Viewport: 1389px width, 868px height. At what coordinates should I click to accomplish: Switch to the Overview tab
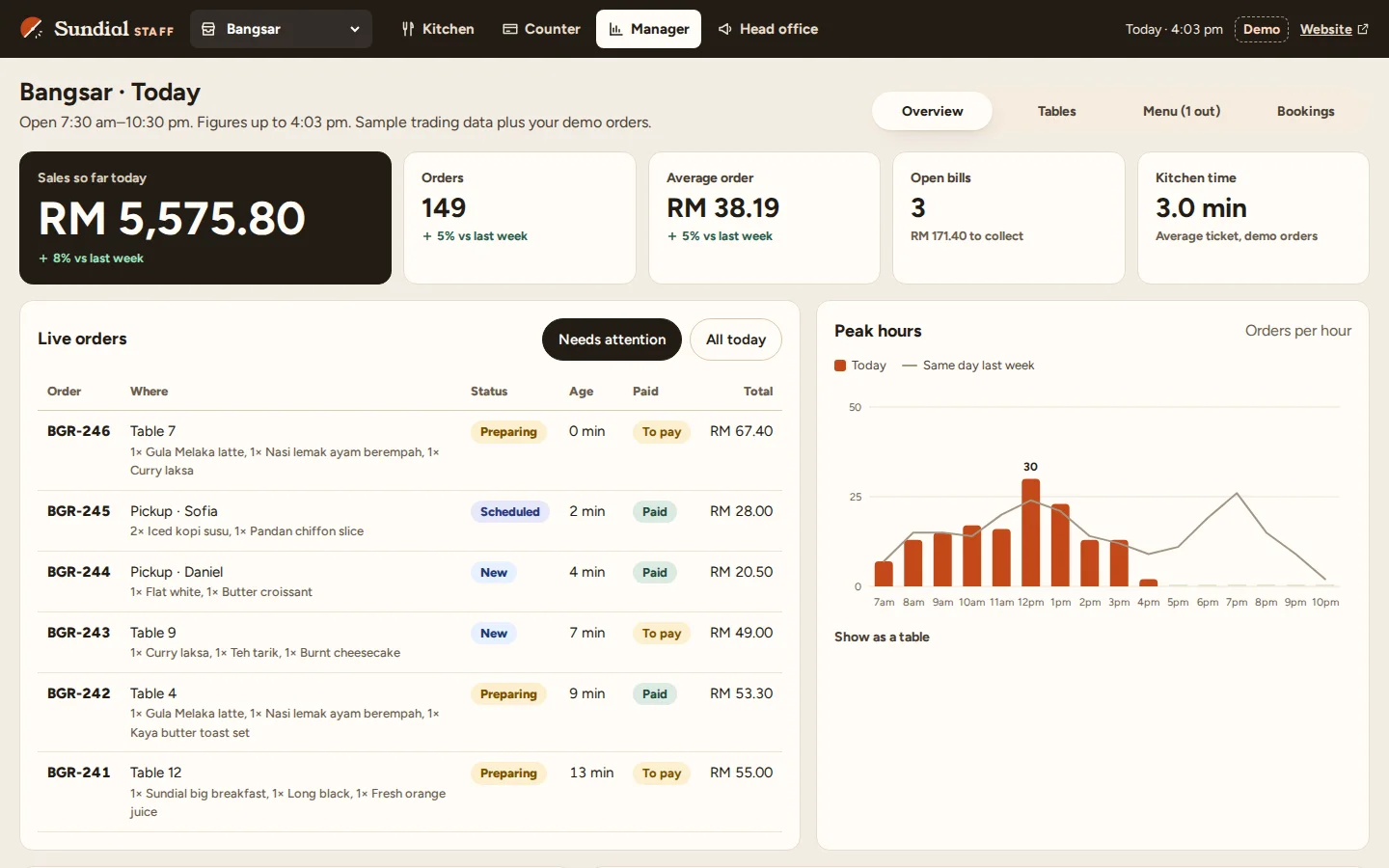click(932, 111)
